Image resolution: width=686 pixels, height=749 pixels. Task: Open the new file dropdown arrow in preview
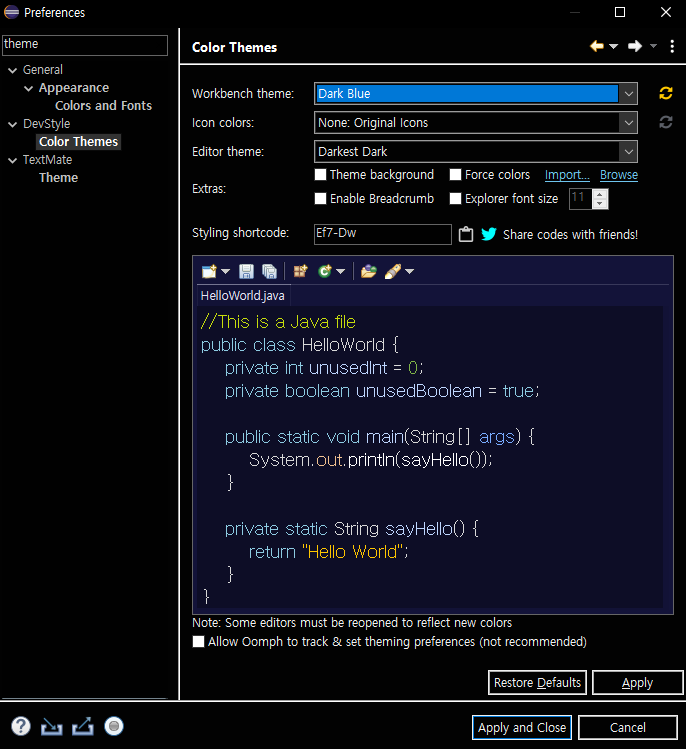225,271
